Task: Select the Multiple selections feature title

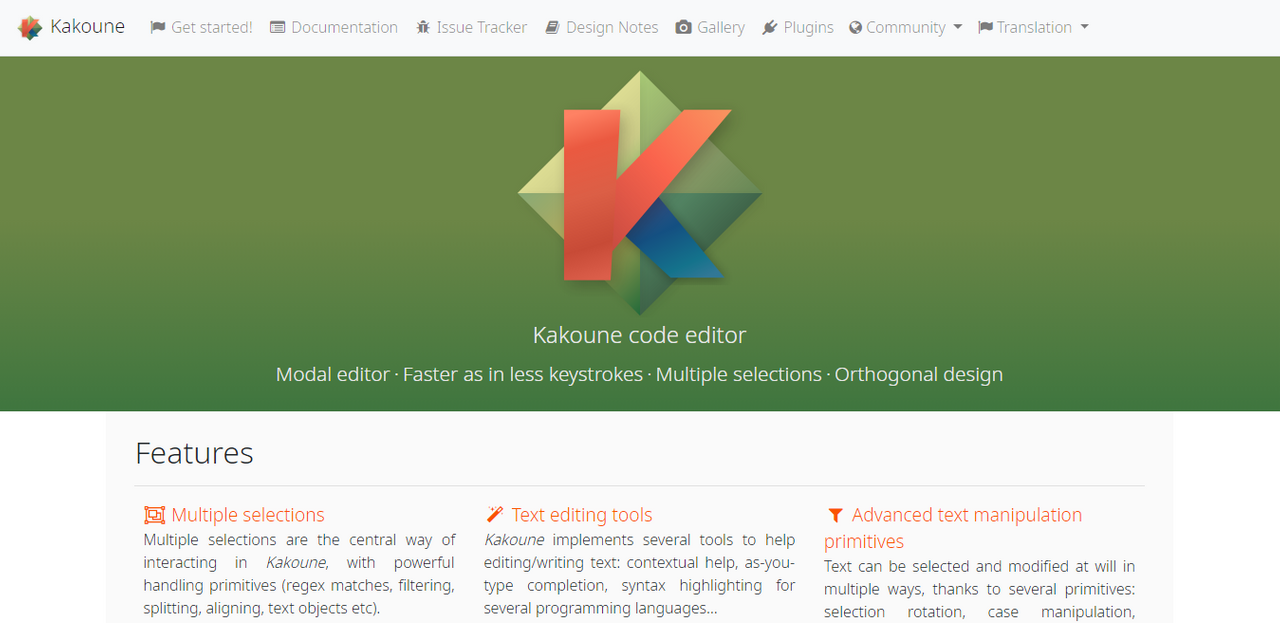Action: pos(248,515)
